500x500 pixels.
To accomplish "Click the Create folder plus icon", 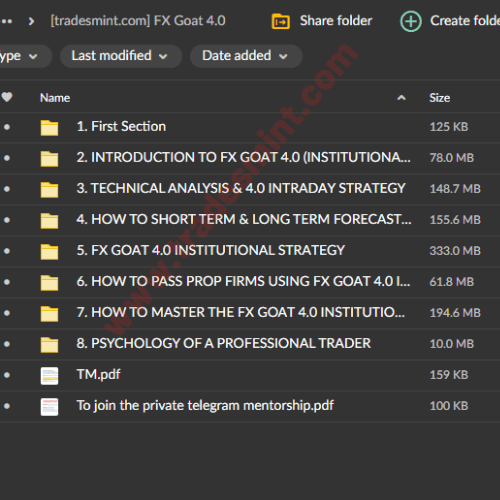I will point(411,22).
